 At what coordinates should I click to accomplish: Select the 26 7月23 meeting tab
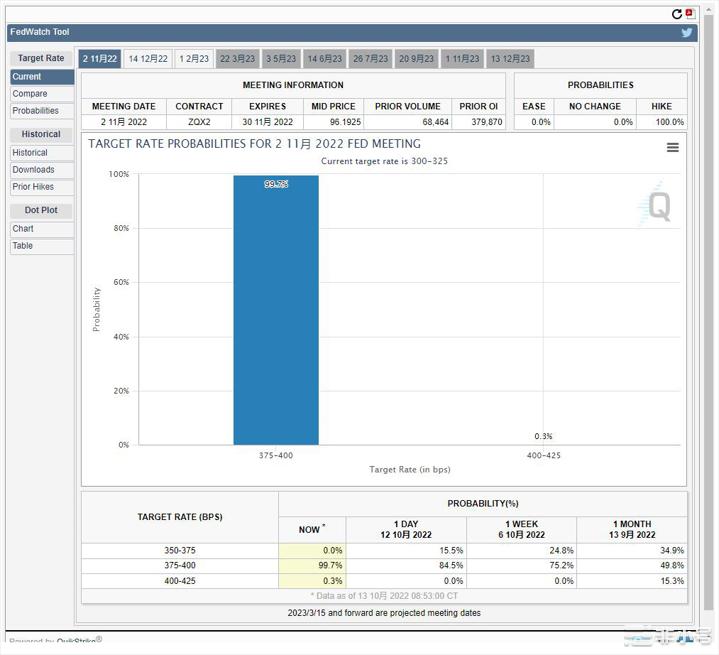(370, 59)
